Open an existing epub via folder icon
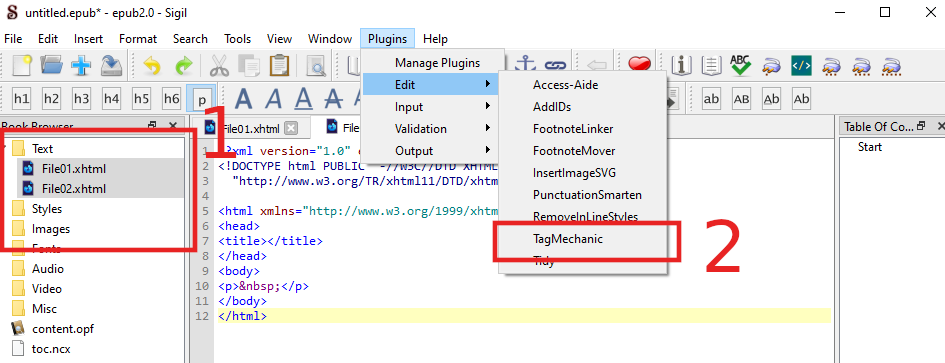Viewport: 945px width, 363px height. [x=52, y=65]
